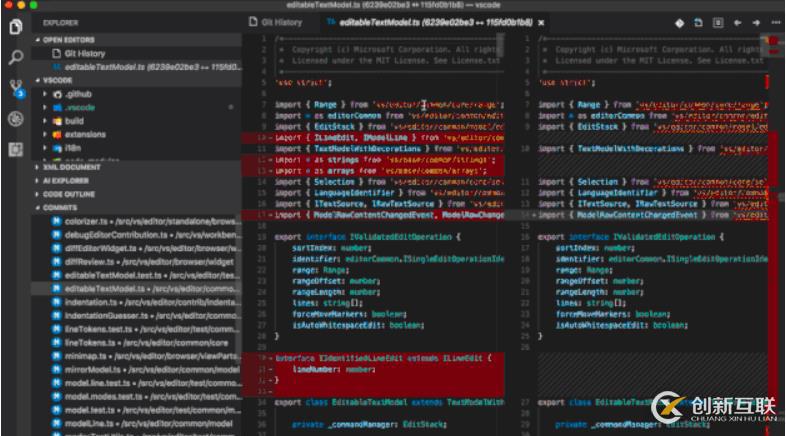Expand the build folder
Screen dimensions: 786x436
click(136, 121)
